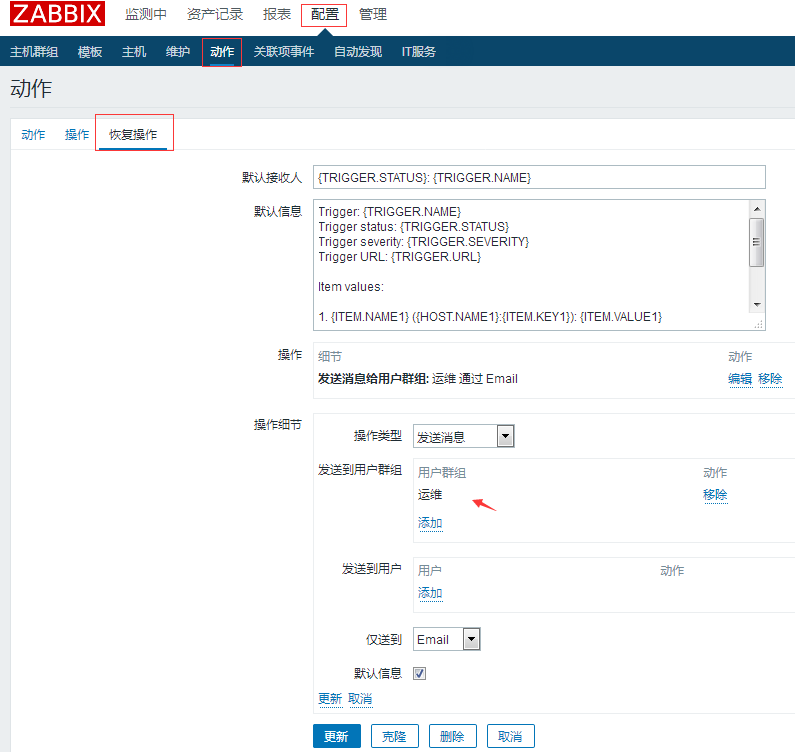The image size is (795, 752).
Task: Switch to the 操作 tab
Action: (77, 135)
